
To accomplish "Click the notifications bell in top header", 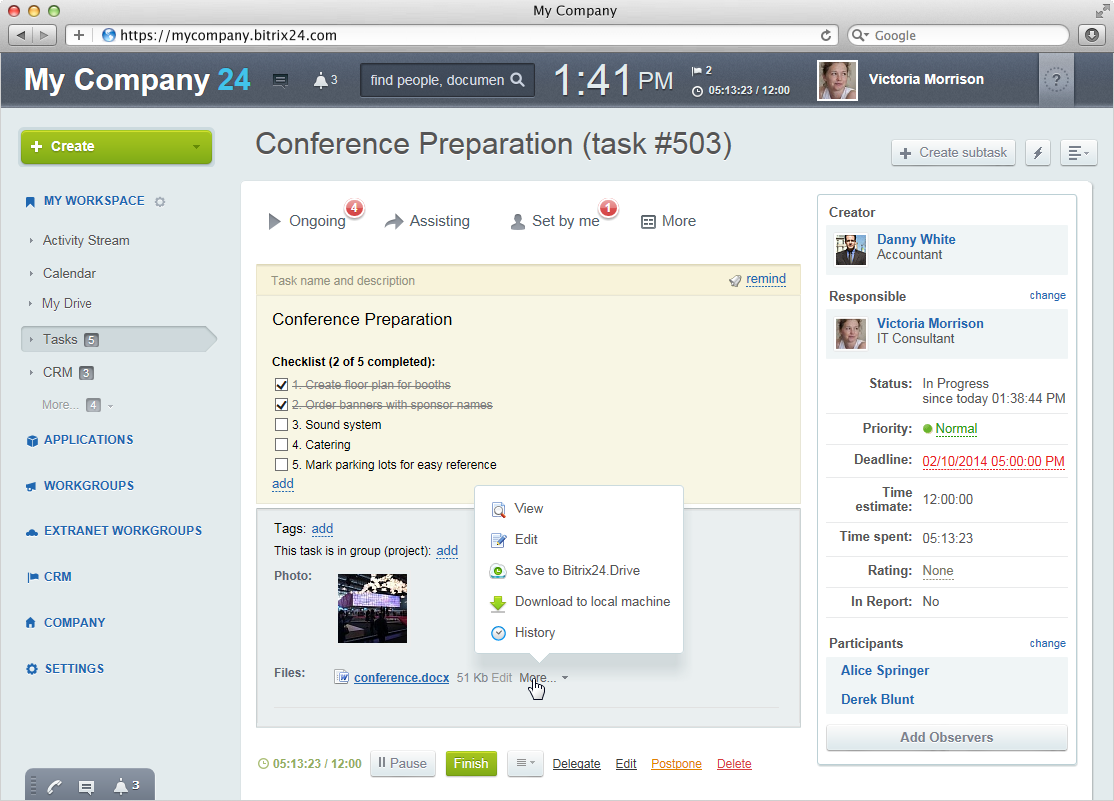I will pyautogui.click(x=322, y=81).
